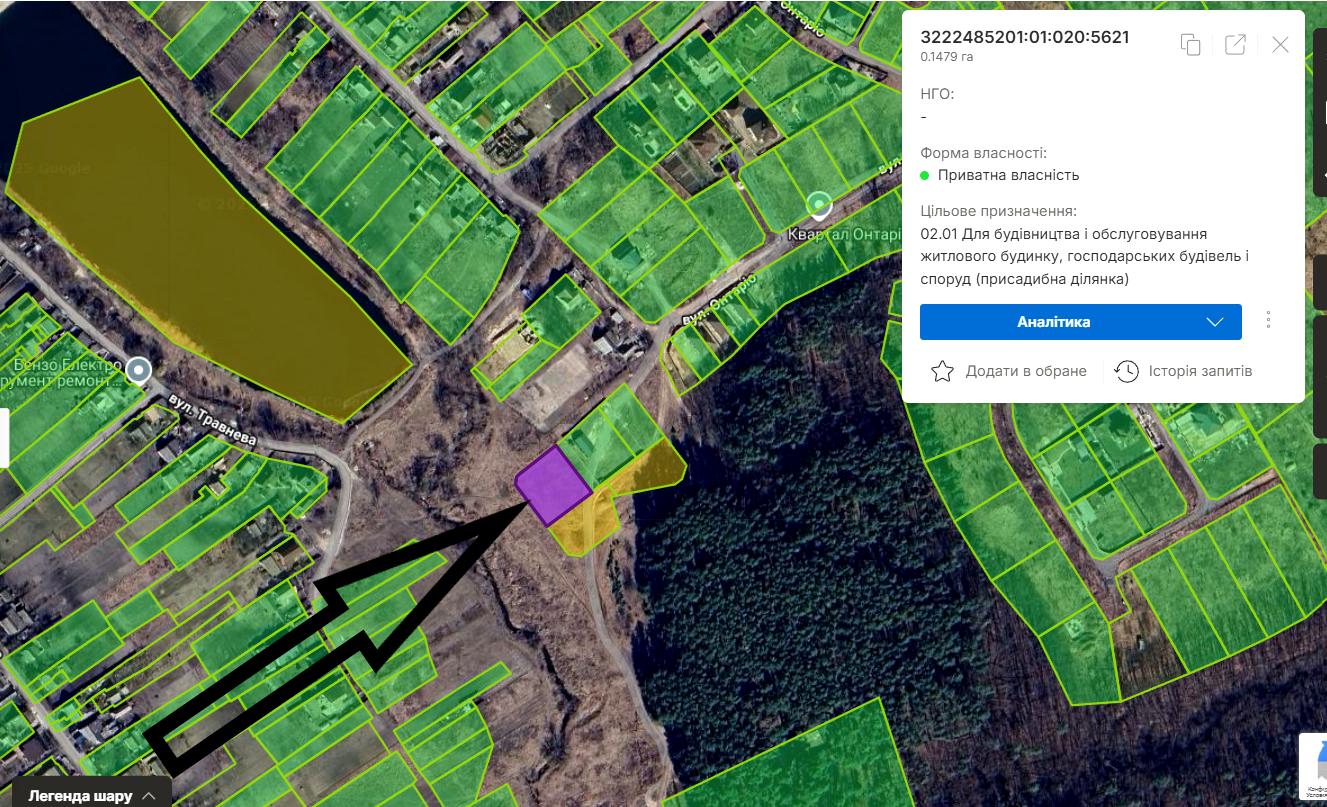The width and height of the screenshot is (1327, 807).
Task: Click the 0.1479 га area value
Action: click(947, 57)
